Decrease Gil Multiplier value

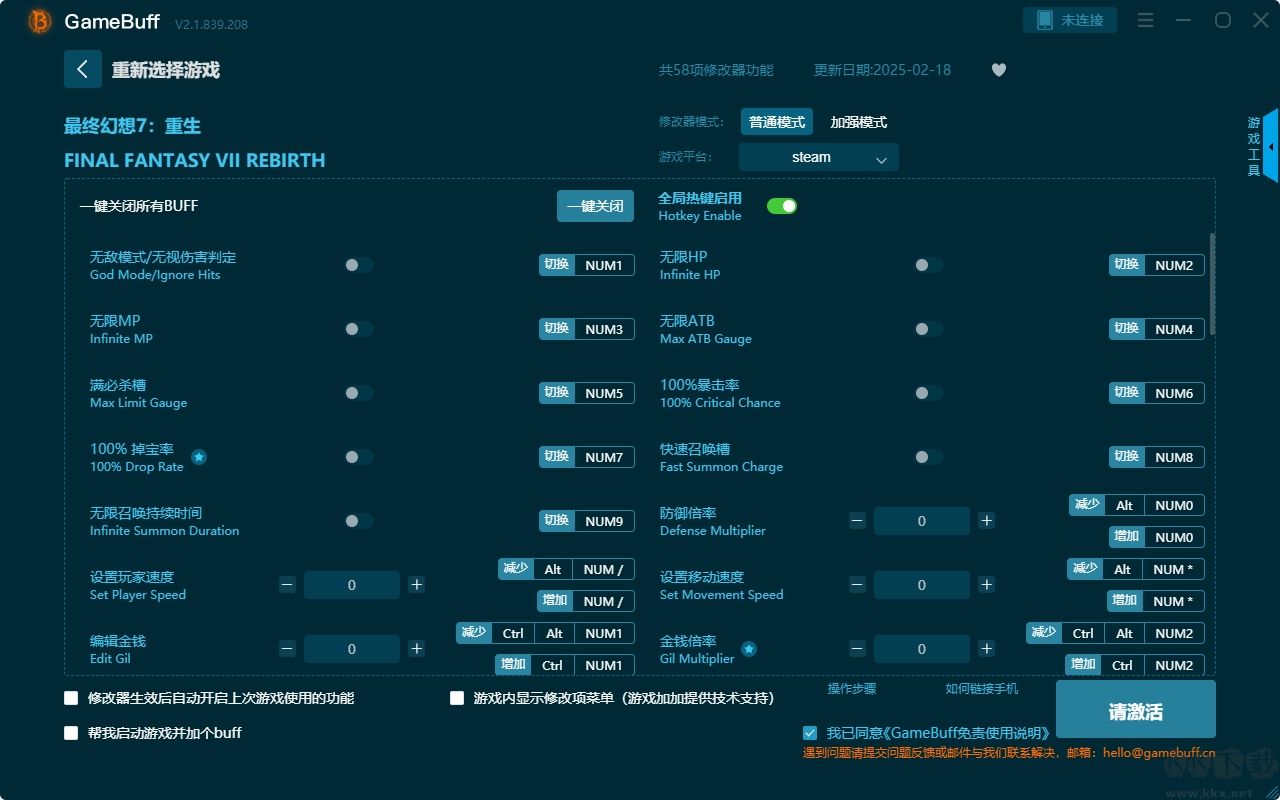pyautogui.click(x=857, y=649)
